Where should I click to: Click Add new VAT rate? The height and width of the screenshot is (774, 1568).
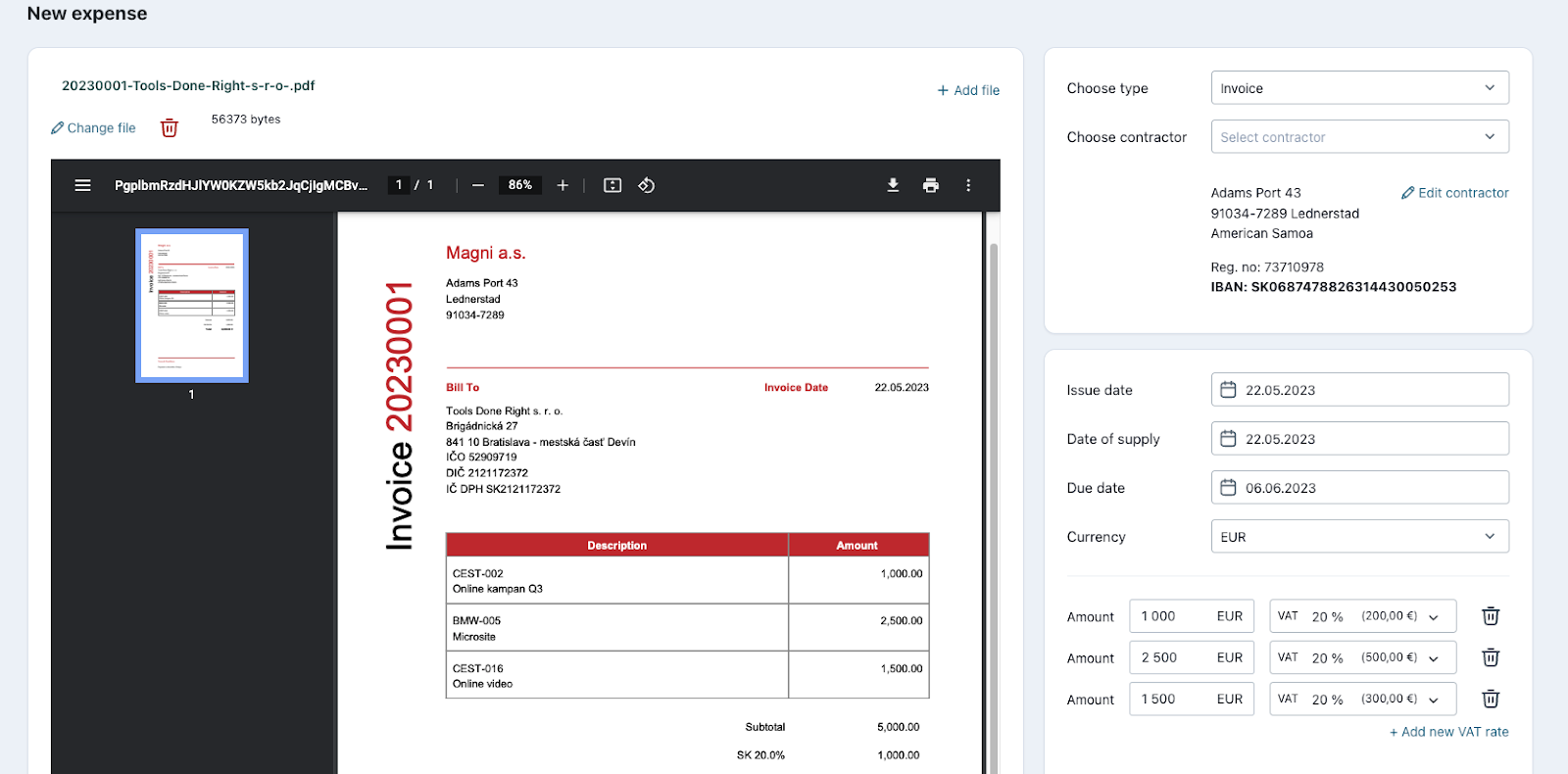[x=1449, y=732]
